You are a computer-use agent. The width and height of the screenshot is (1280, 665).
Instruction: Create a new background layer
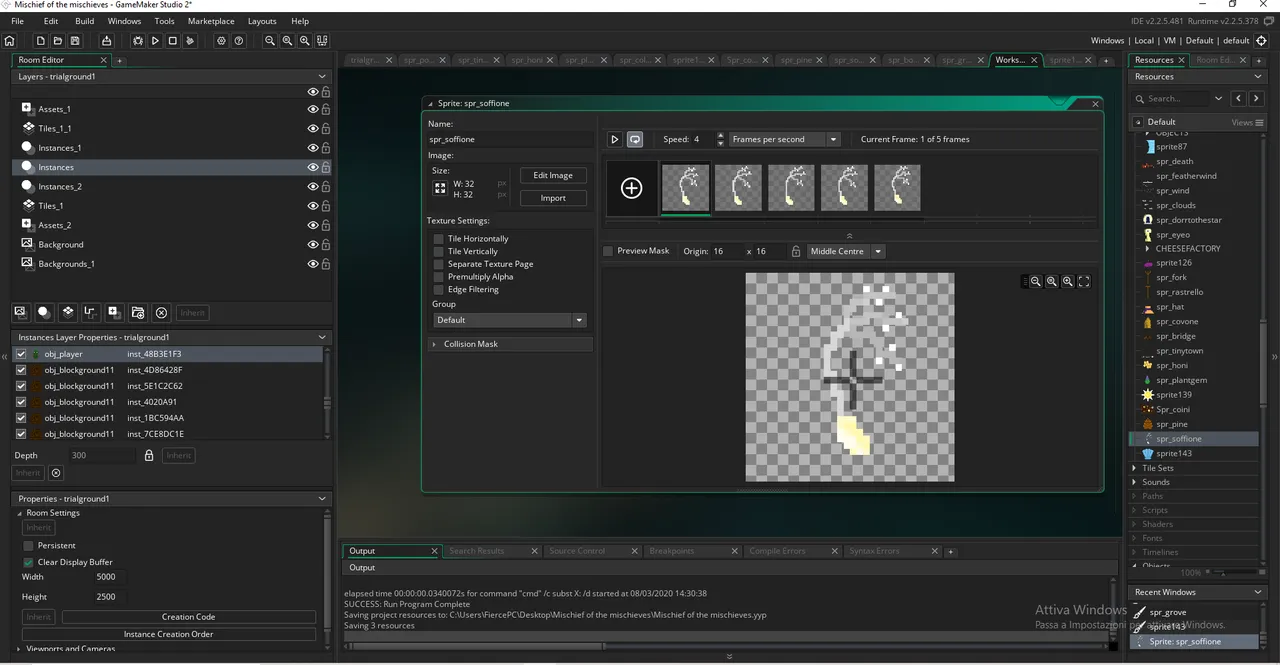point(20,312)
